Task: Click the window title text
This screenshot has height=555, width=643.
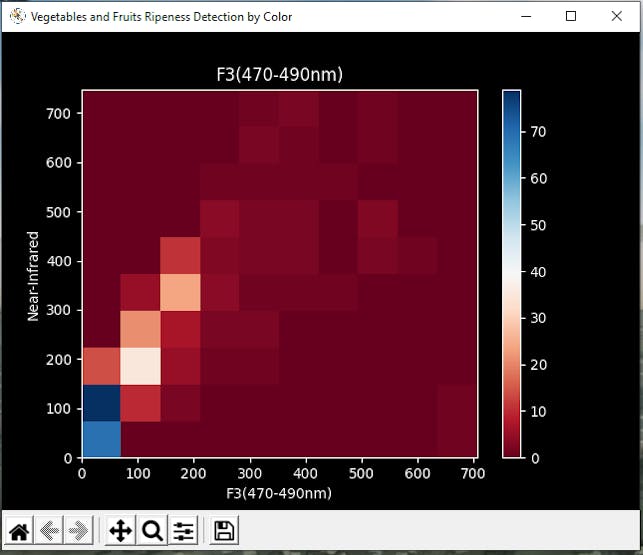Action: point(161,17)
